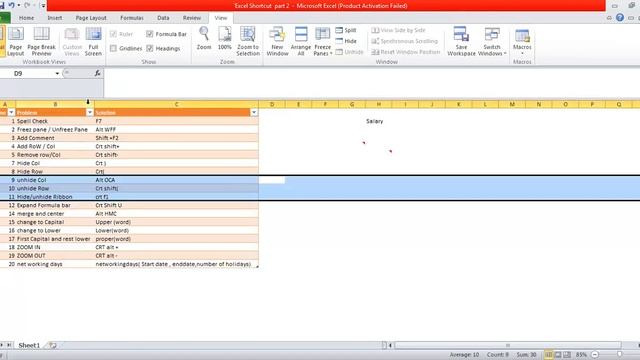Click View Side by Side

(398, 30)
